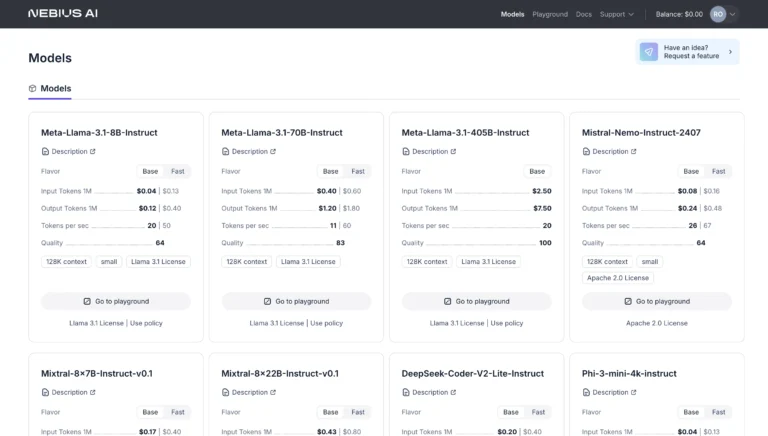Click playground icon on Mistral-Nemo Go to playground button

(x=628, y=301)
